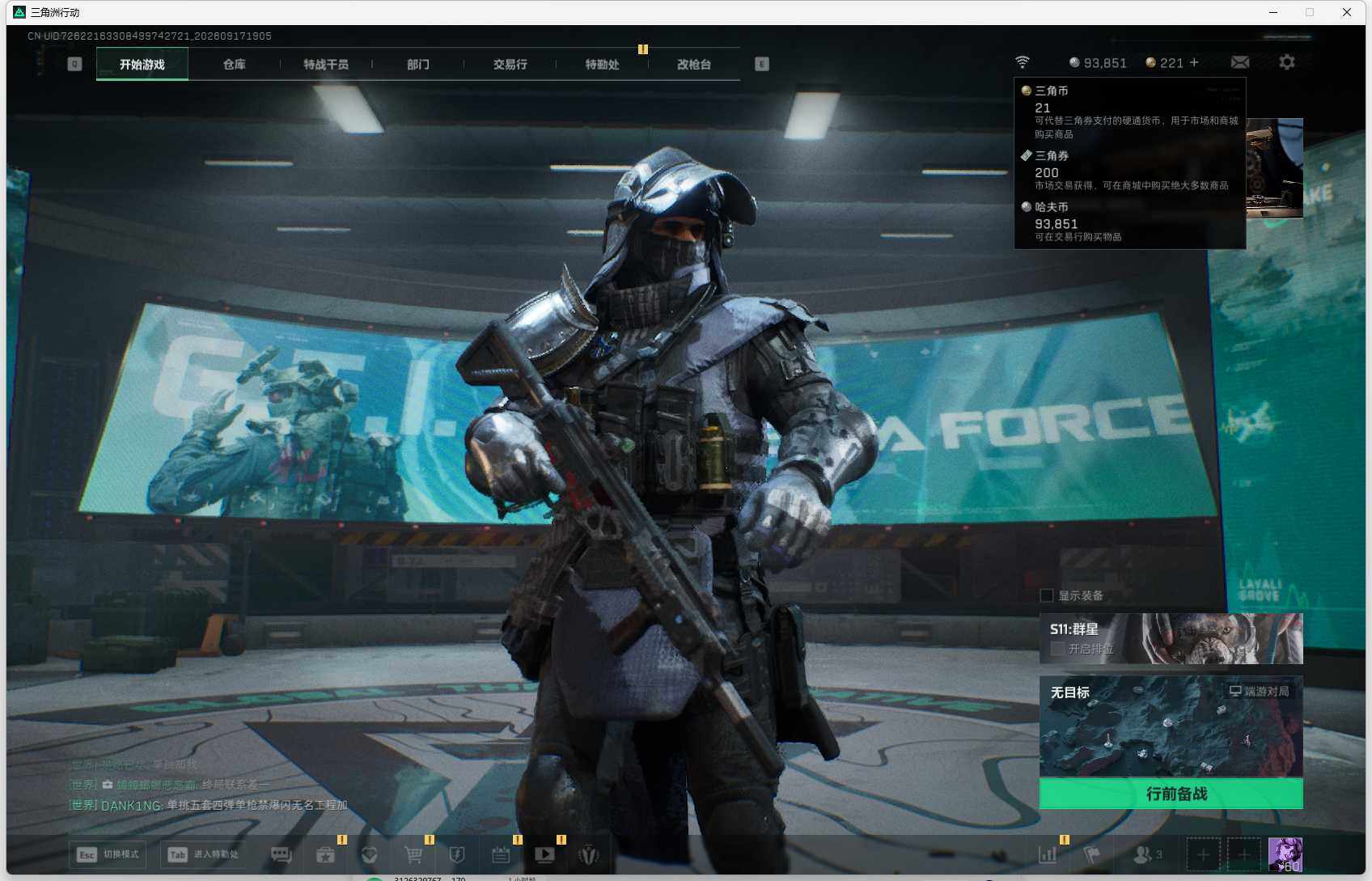Open the friends list icon
This screenshot has width=1372, height=881.
tap(1148, 854)
